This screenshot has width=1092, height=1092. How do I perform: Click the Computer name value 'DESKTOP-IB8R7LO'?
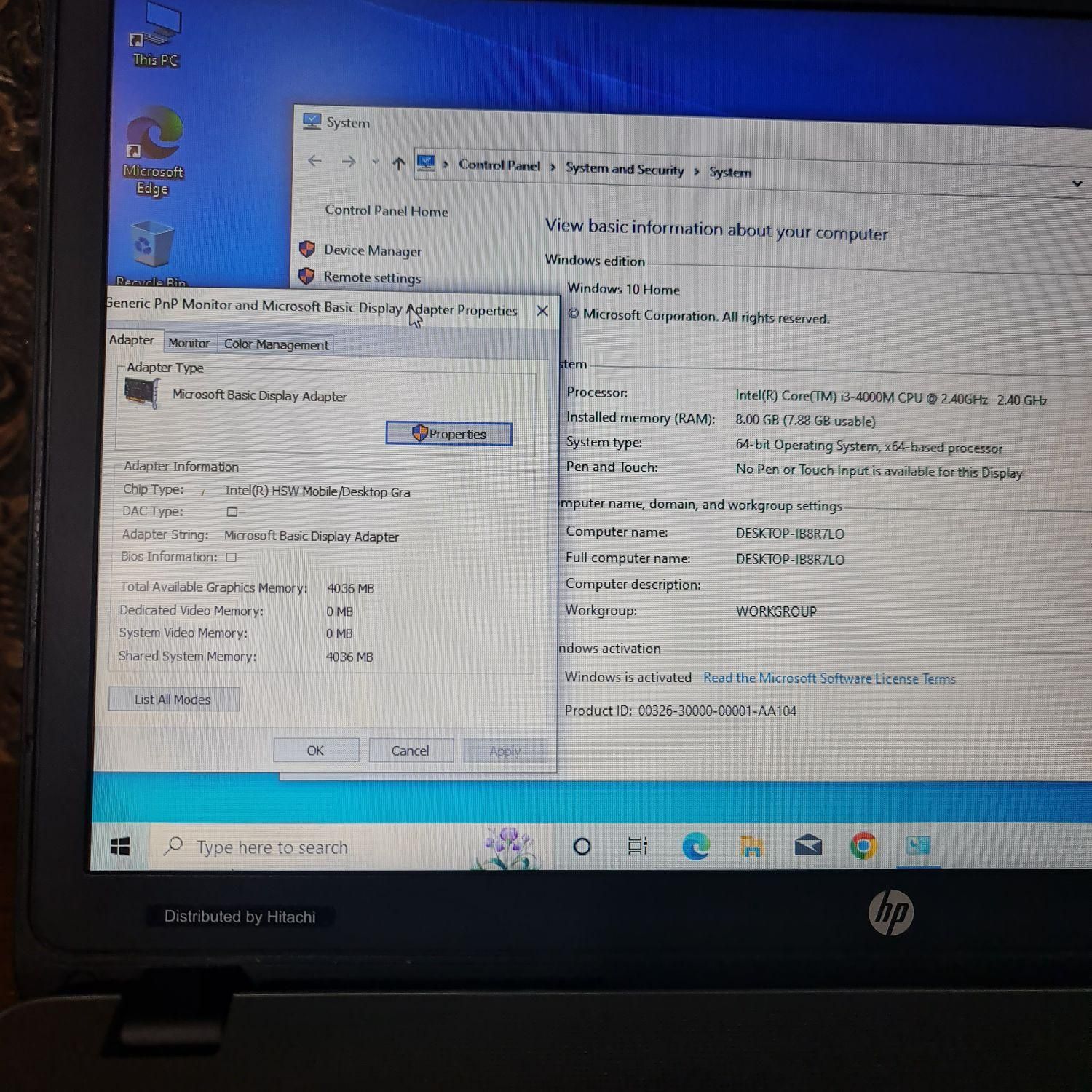(x=790, y=534)
